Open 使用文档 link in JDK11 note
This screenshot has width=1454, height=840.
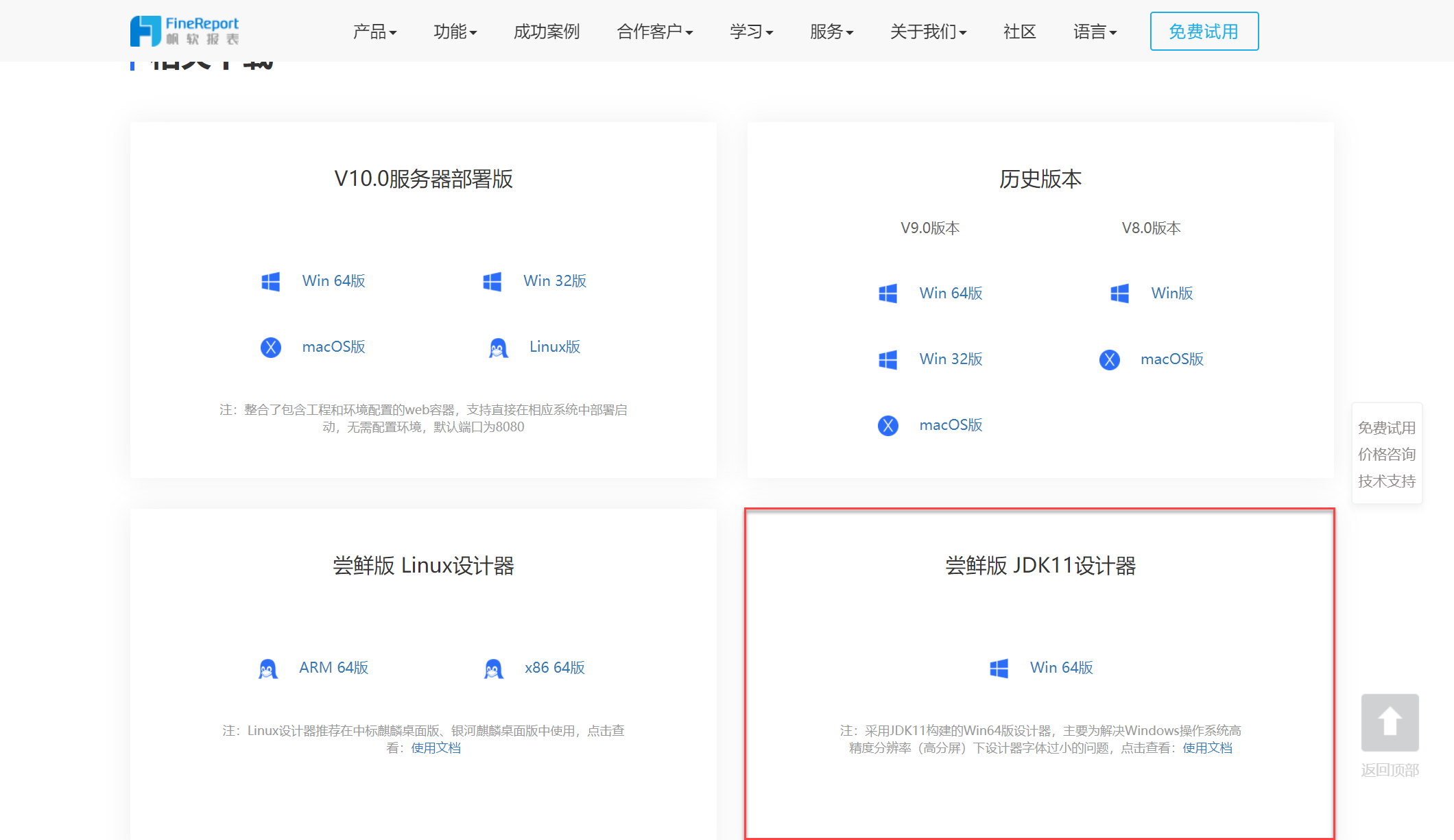pyautogui.click(x=1207, y=748)
